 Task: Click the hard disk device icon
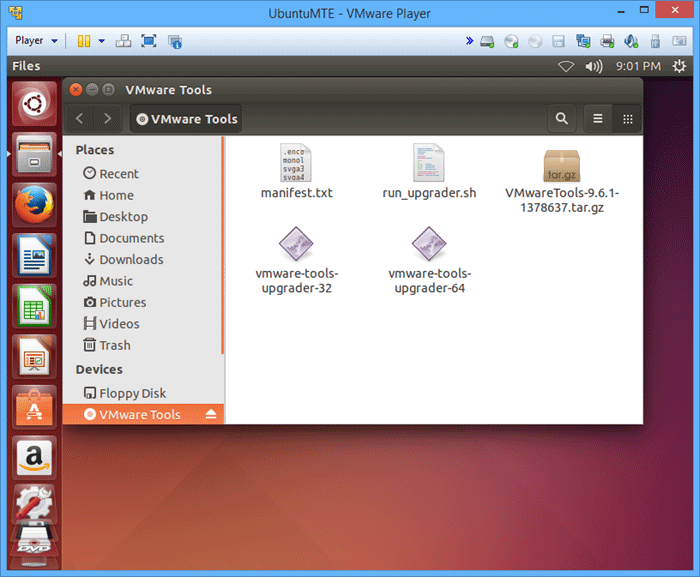point(487,42)
